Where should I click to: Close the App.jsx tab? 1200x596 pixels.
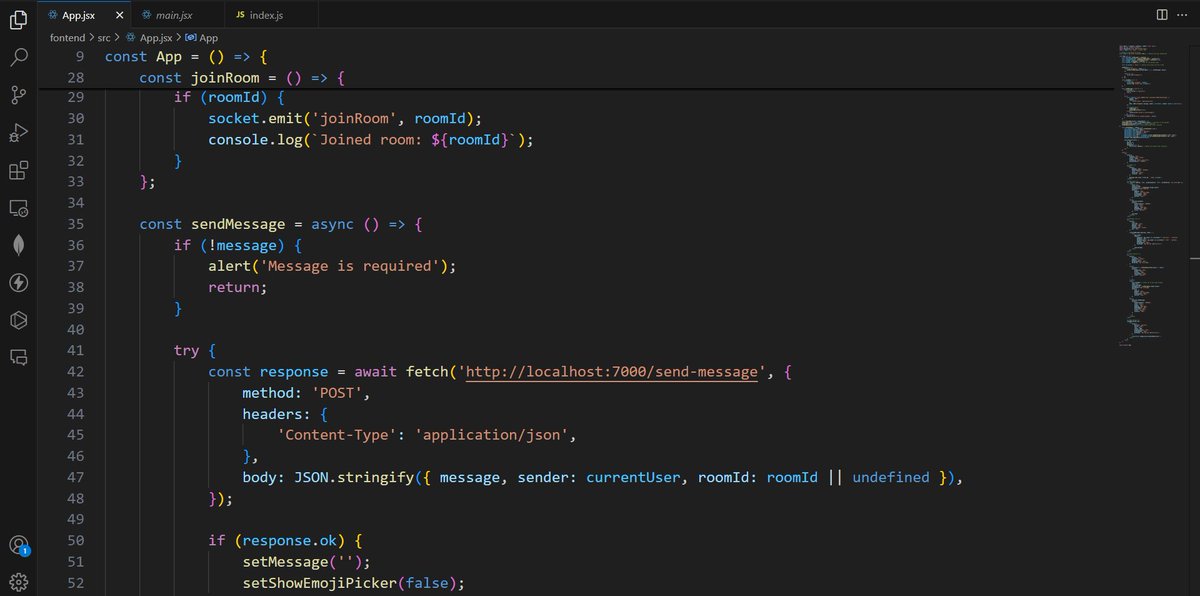[x=119, y=15]
